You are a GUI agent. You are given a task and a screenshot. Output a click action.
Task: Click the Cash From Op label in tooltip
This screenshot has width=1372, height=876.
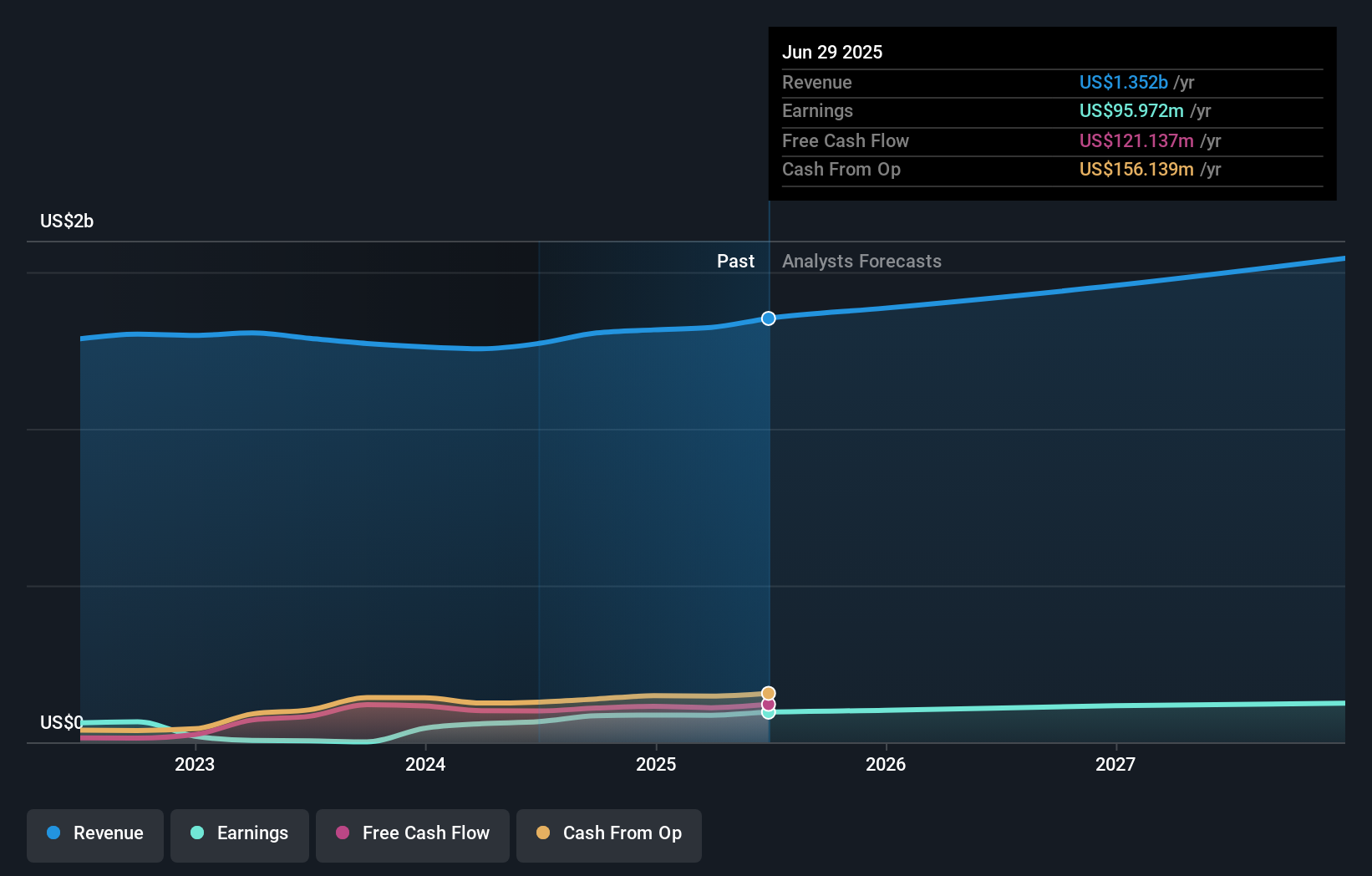[841, 169]
